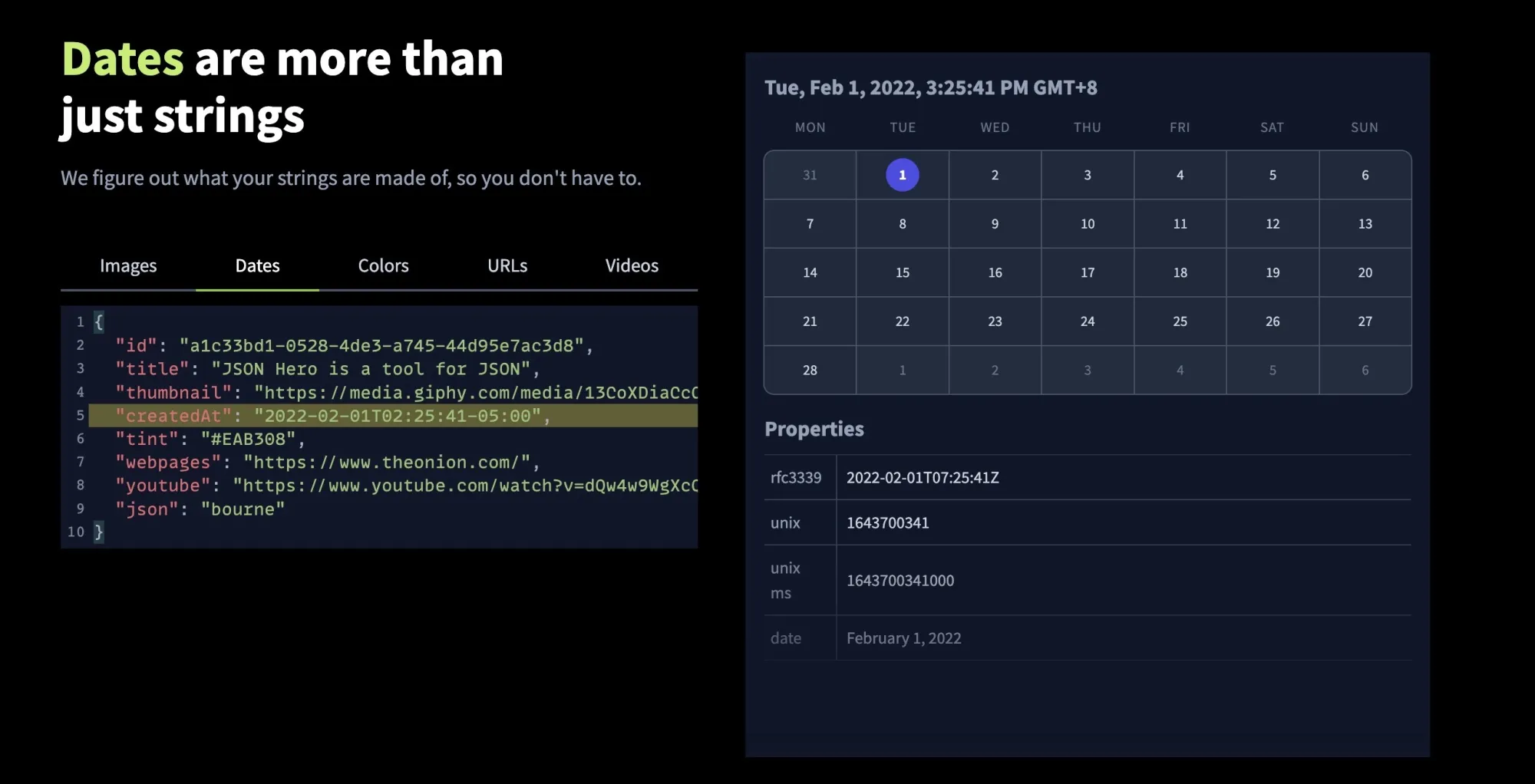Open the Colors tab

[383, 266]
